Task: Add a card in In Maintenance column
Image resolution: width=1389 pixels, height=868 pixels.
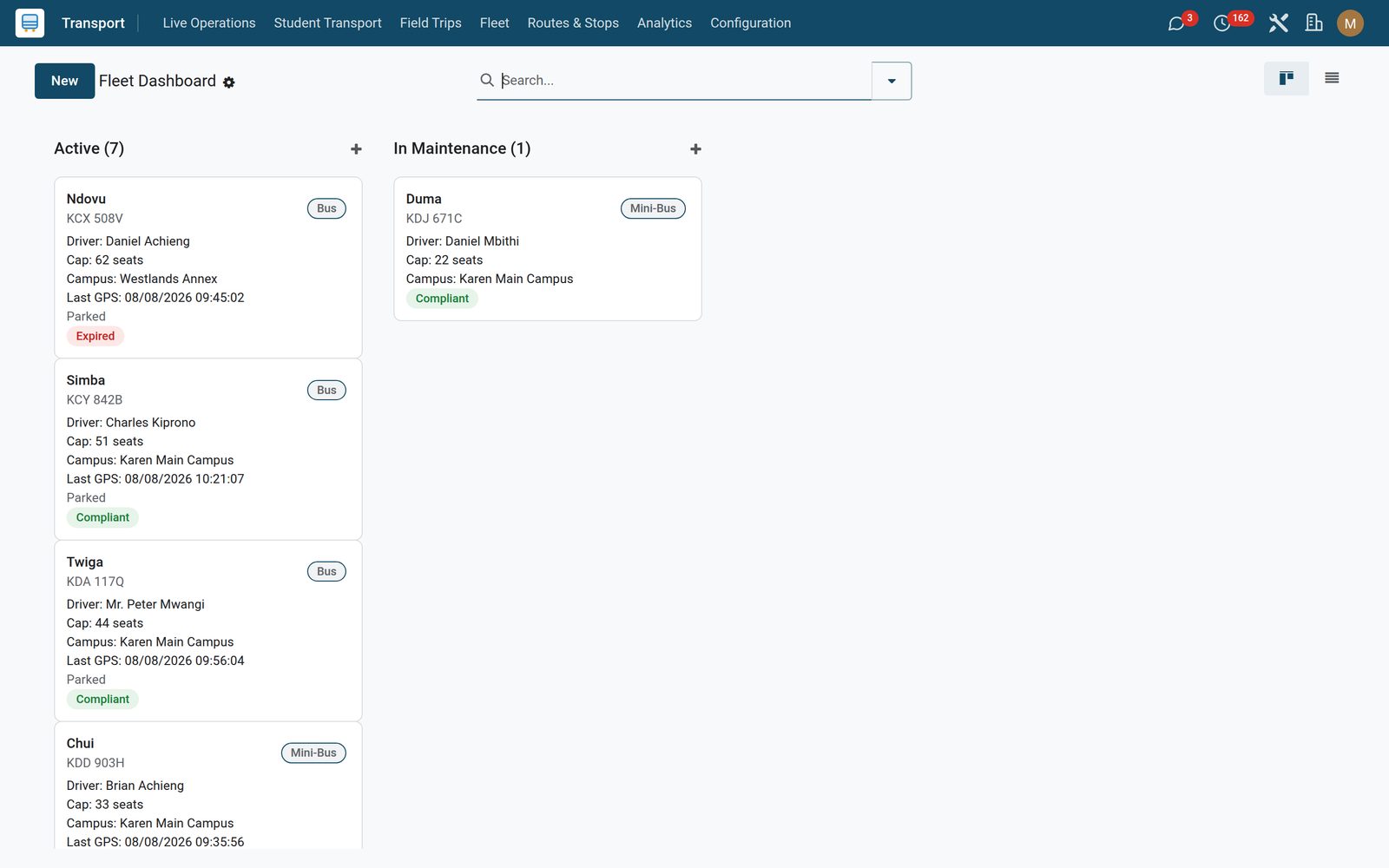Action: click(695, 149)
